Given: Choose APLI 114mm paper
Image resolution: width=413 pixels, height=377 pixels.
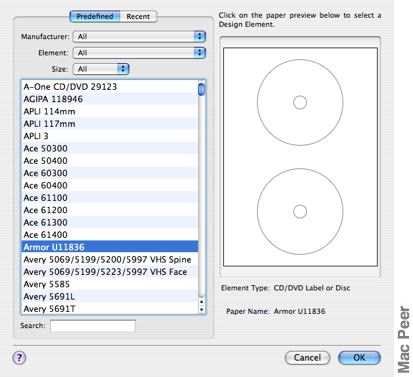Looking at the screenshot, I should point(110,111).
